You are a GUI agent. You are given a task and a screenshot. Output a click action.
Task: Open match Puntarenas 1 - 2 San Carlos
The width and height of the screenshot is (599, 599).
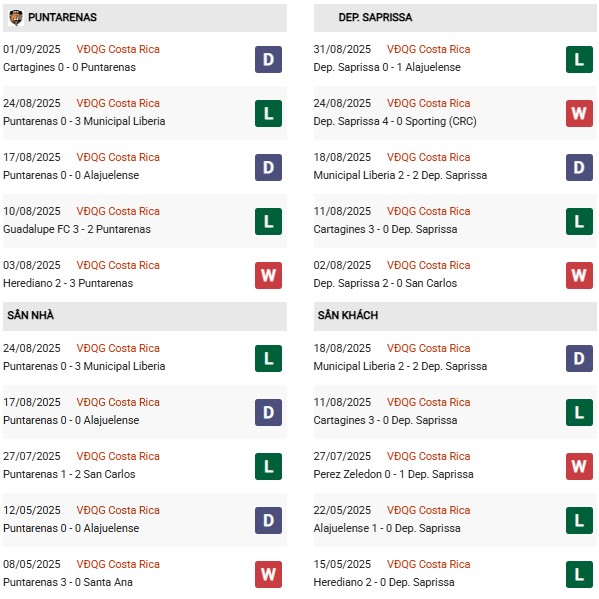point(69,474)
